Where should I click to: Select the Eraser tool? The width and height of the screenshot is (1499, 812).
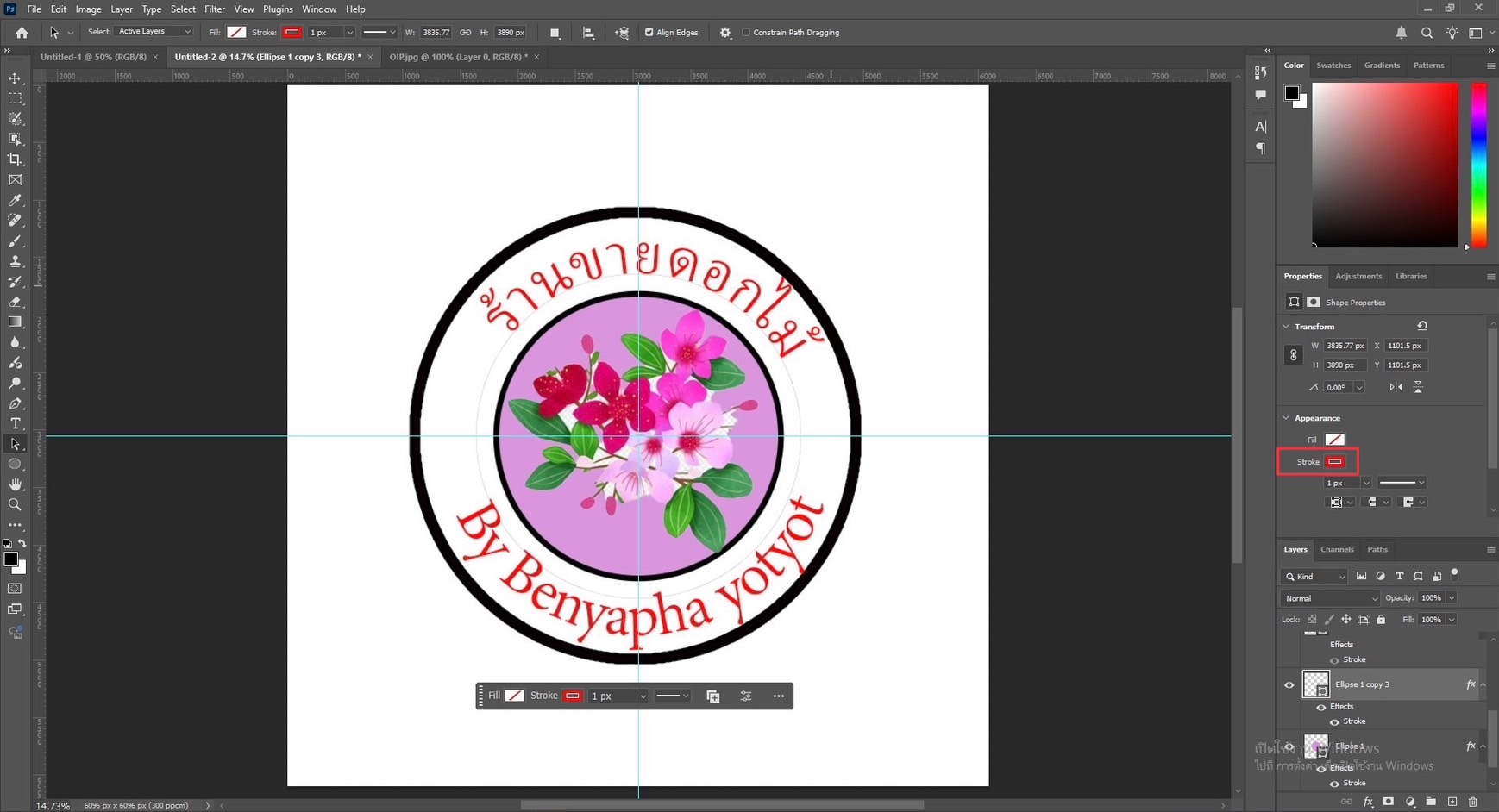click(15, 302)
